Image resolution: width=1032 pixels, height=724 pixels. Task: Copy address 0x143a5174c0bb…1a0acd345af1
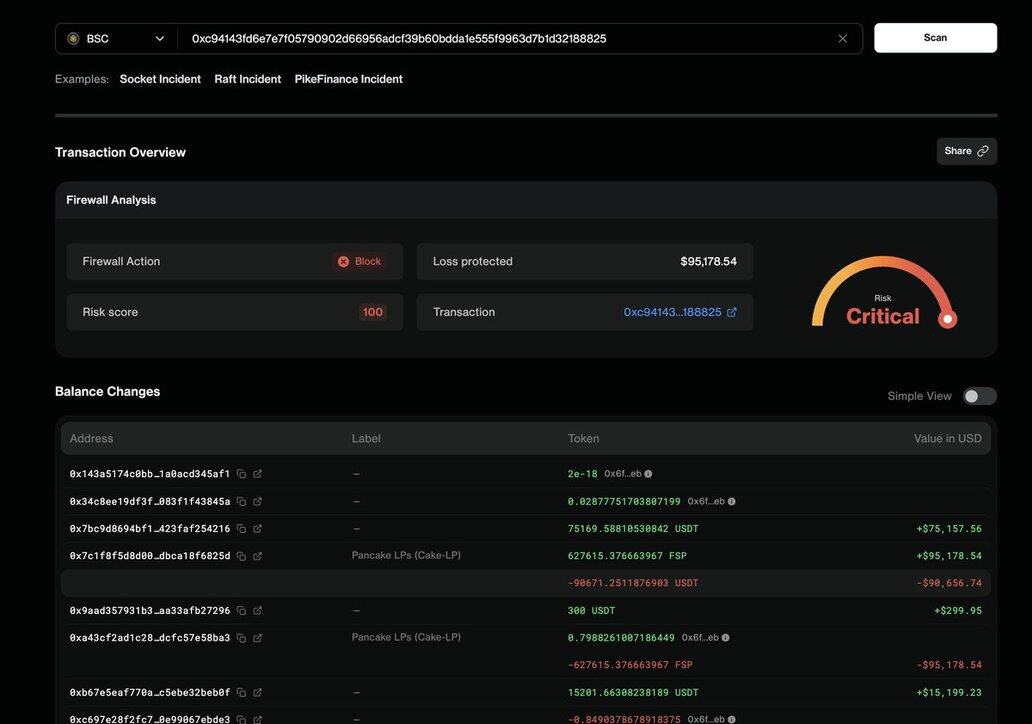pos(241,474)
